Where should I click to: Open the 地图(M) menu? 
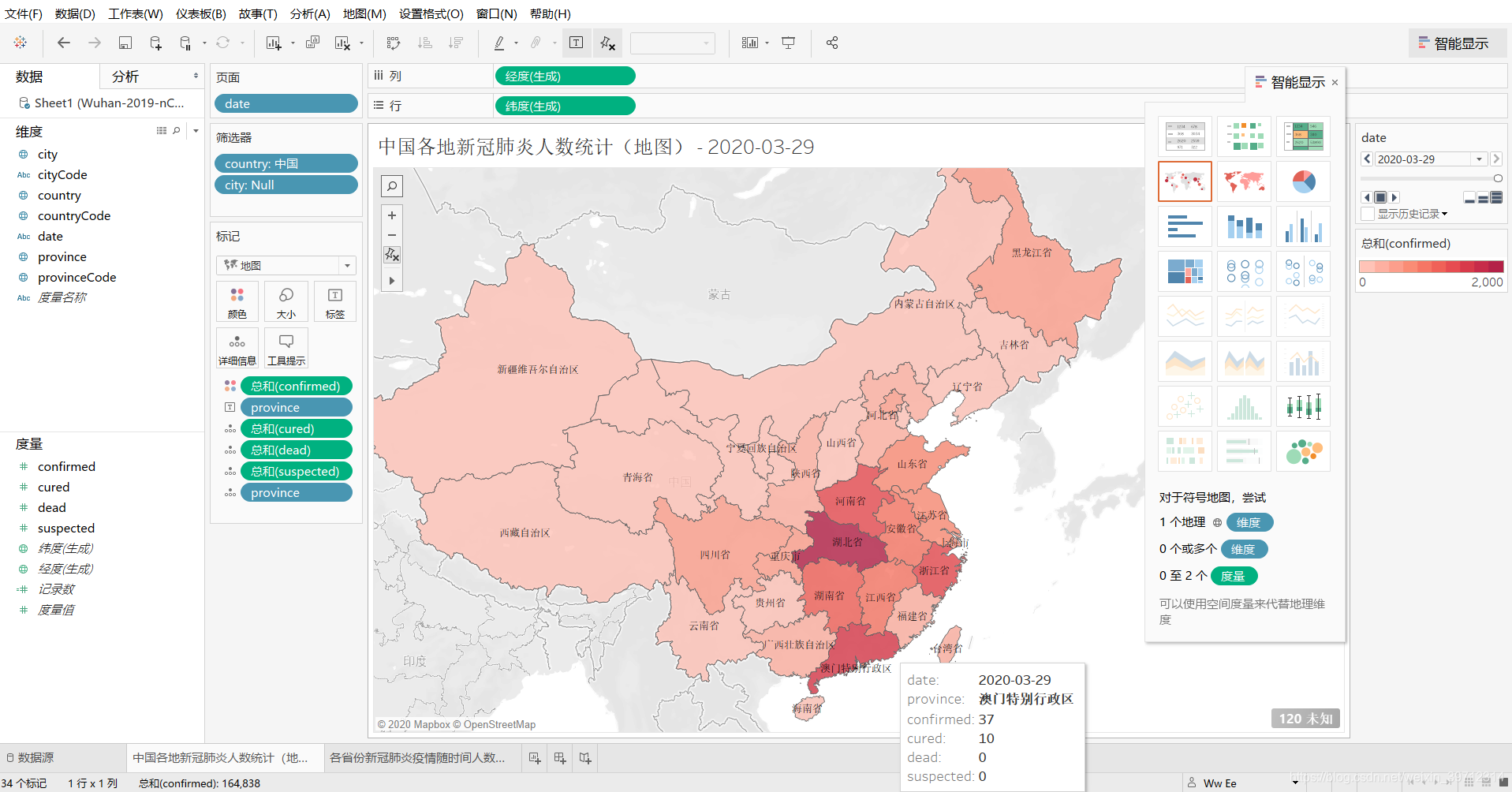(x=364, y=13)
